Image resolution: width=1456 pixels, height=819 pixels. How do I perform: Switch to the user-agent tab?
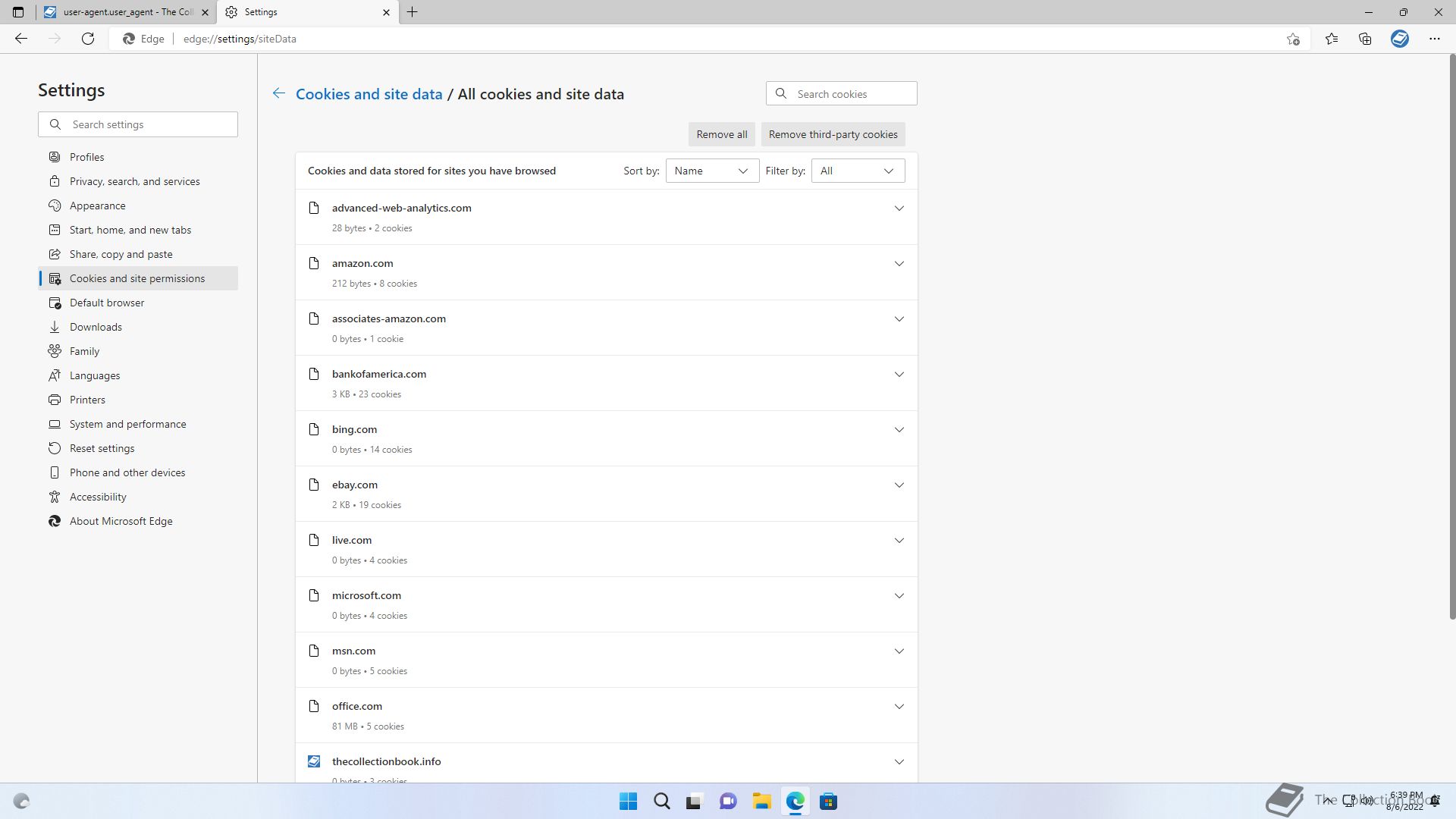[x=126, y=12]
